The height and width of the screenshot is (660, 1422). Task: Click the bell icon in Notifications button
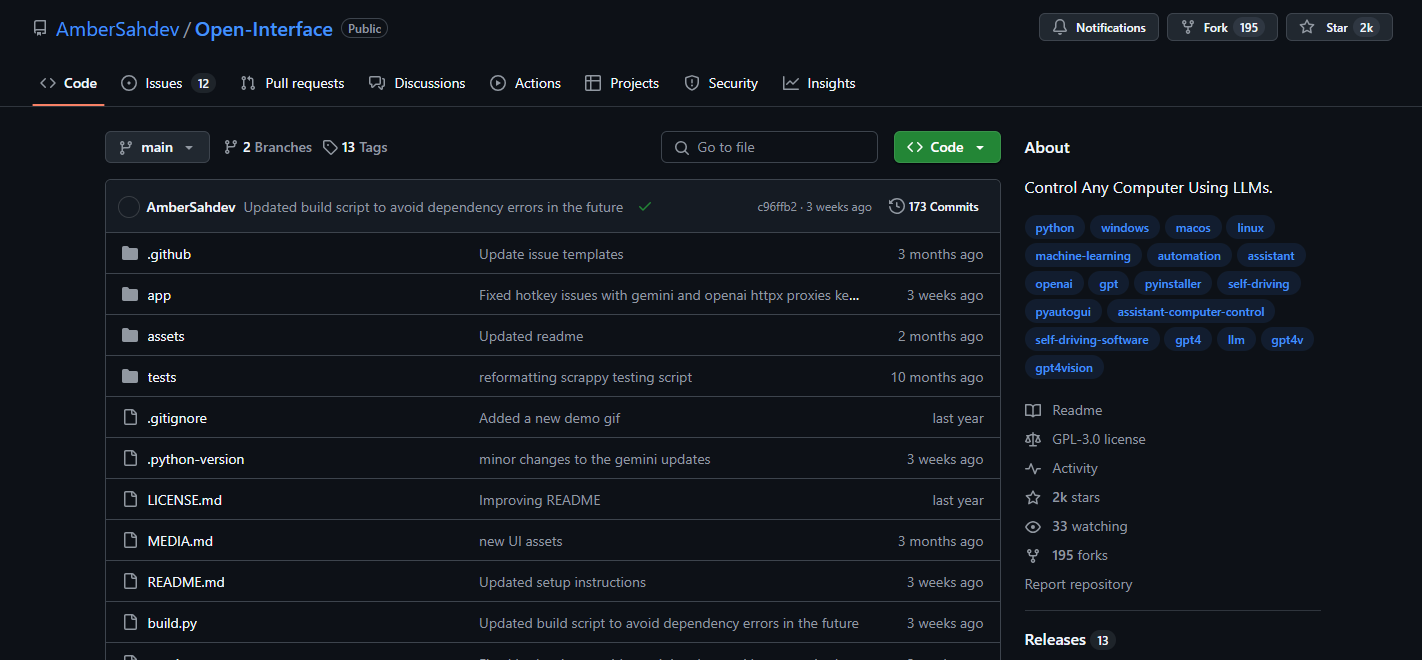(x=1060, y=28)
